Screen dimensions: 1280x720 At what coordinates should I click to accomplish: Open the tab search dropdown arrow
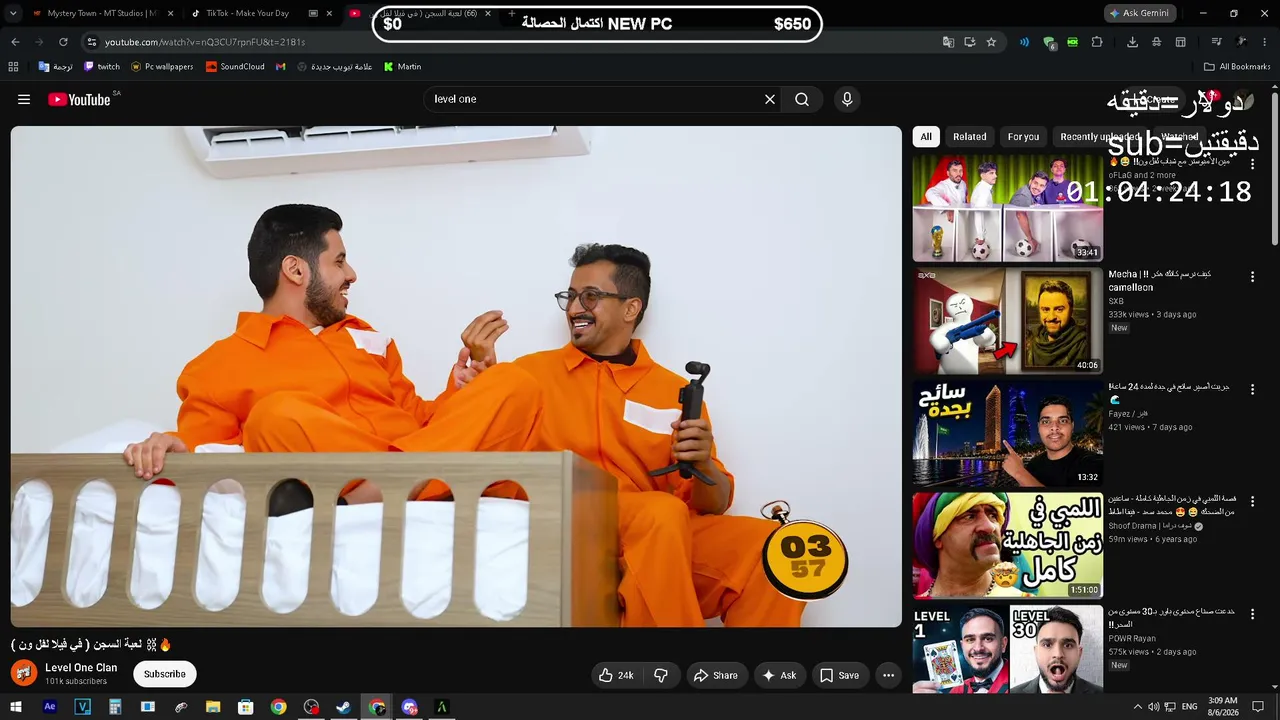pyautogui.click(x=13, y=14)
